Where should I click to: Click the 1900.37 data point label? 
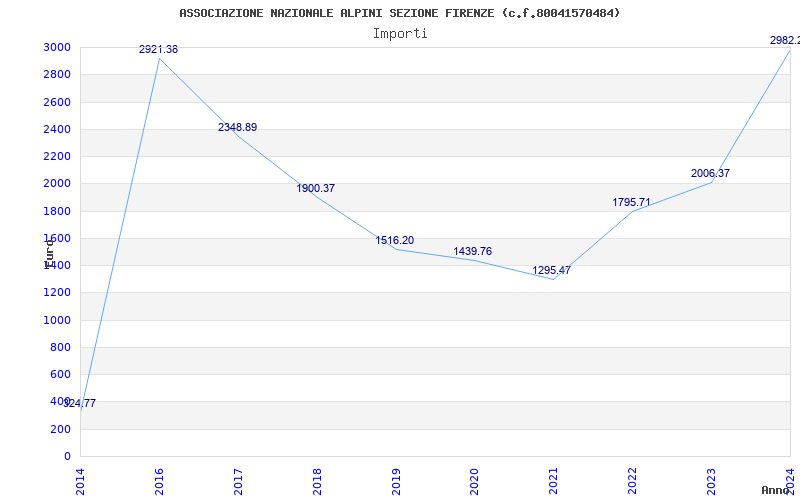315,188
